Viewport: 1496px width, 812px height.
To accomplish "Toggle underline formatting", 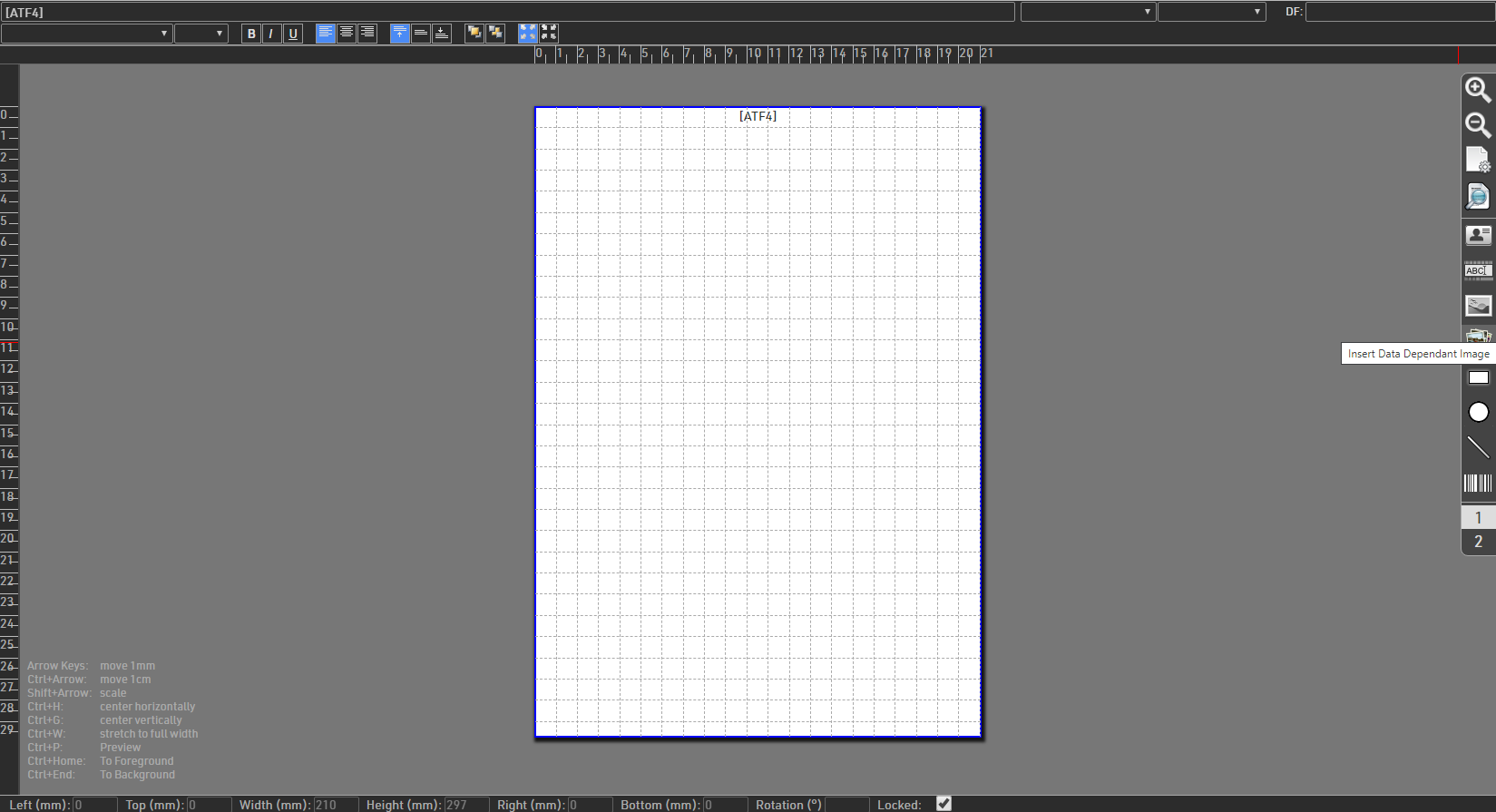I will [x=292, y=34].
